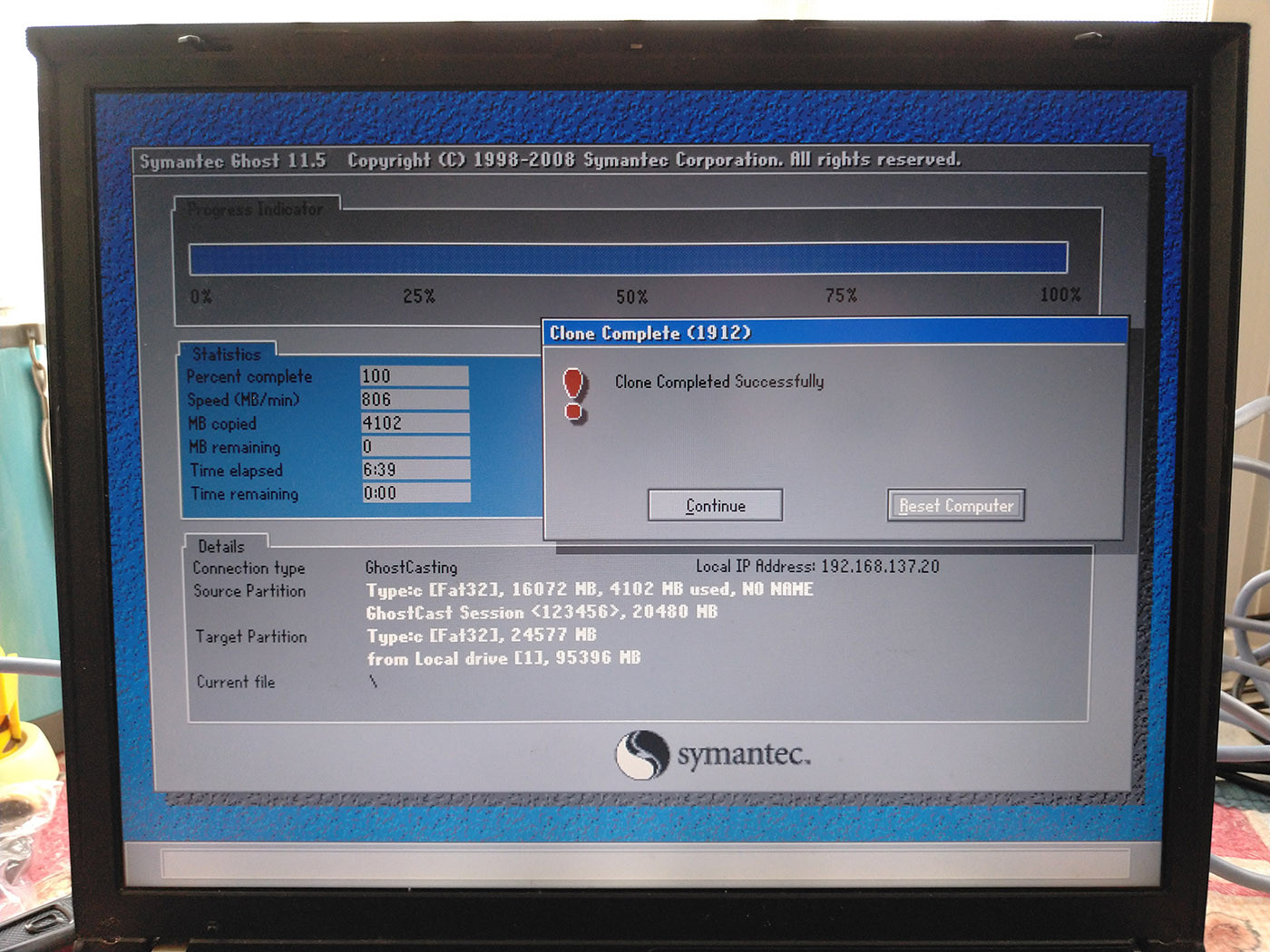Click the Target Partition label
The image size is (1270, 952).
click(x=251, y=636)
